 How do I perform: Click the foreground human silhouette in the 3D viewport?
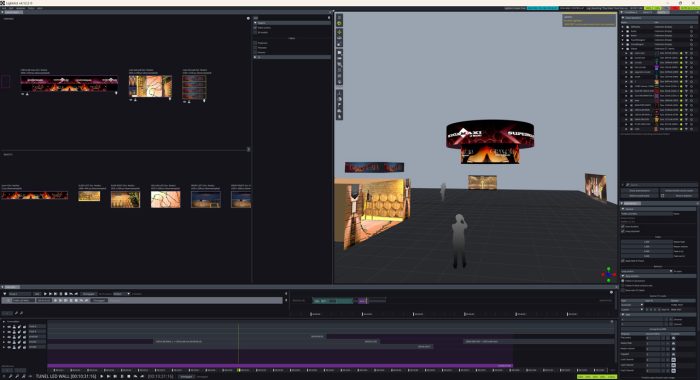pos(459,241)
